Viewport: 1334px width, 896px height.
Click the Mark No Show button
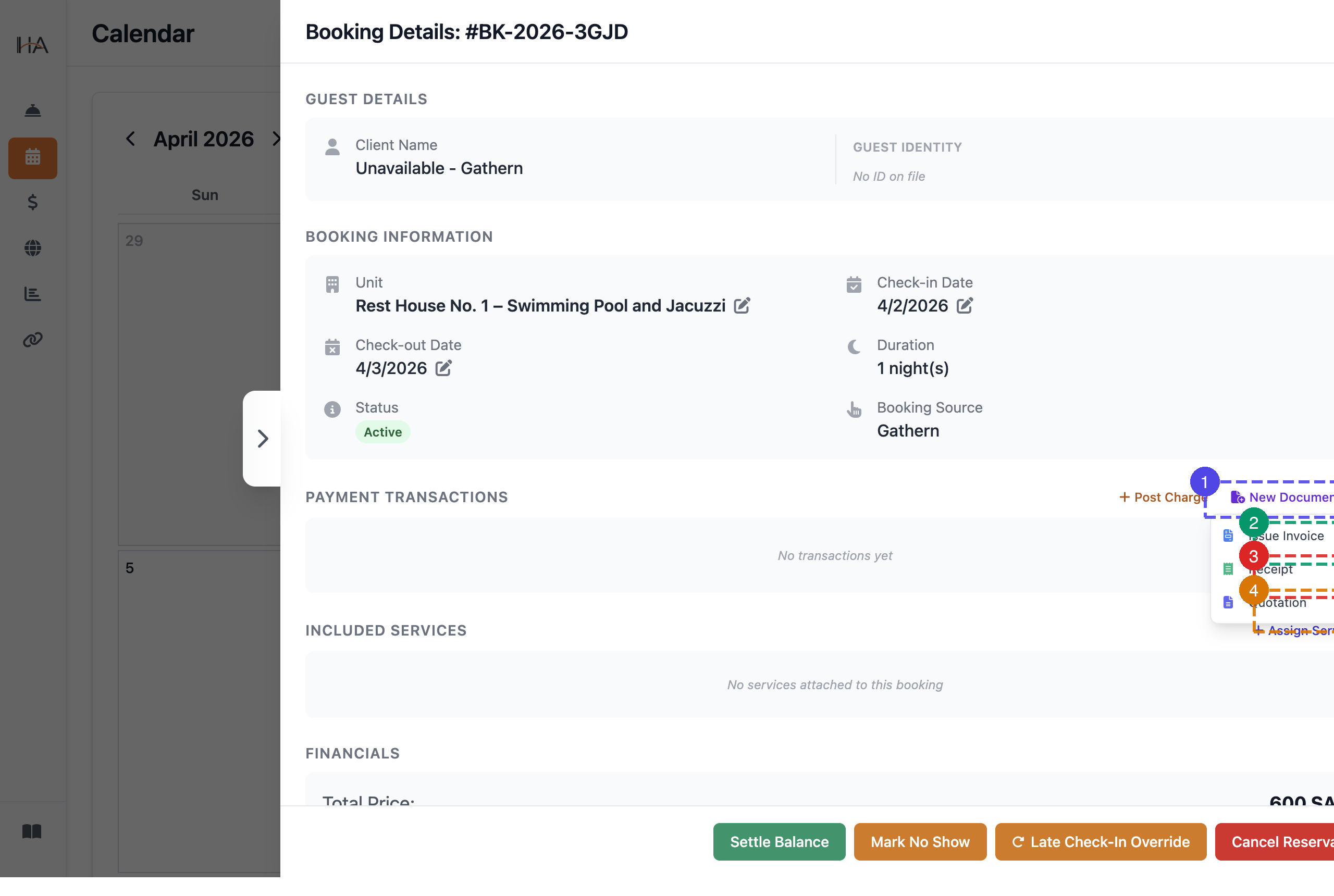click(920, 841)
